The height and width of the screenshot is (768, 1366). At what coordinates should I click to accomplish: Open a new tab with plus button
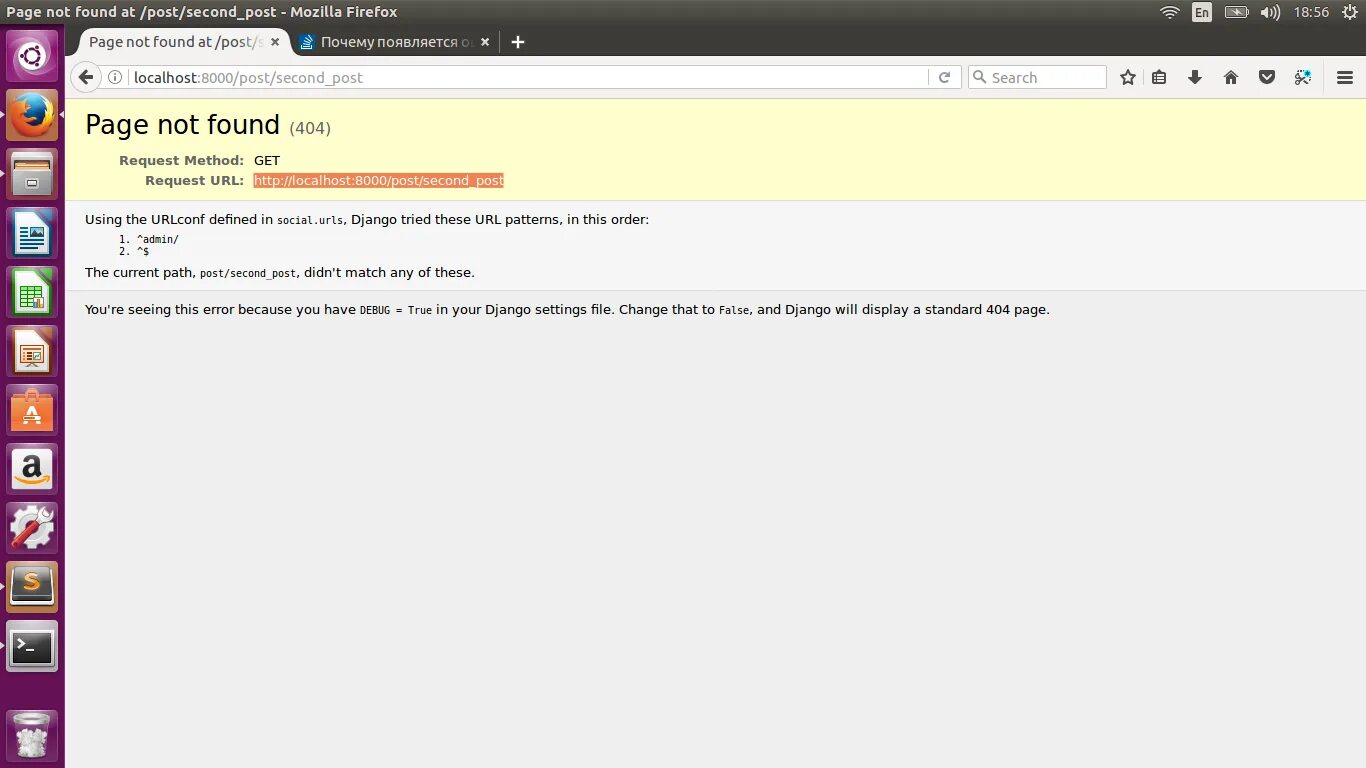[517, 42]
